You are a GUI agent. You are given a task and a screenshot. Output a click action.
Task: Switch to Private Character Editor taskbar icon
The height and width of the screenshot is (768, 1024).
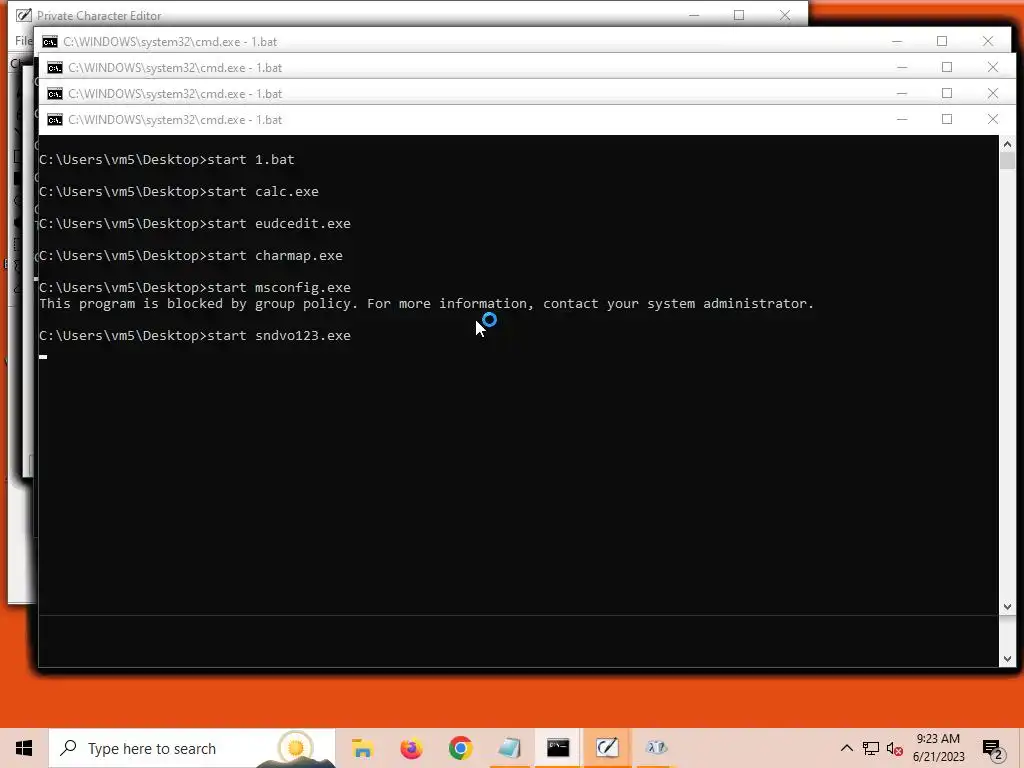tap(607, 748)
